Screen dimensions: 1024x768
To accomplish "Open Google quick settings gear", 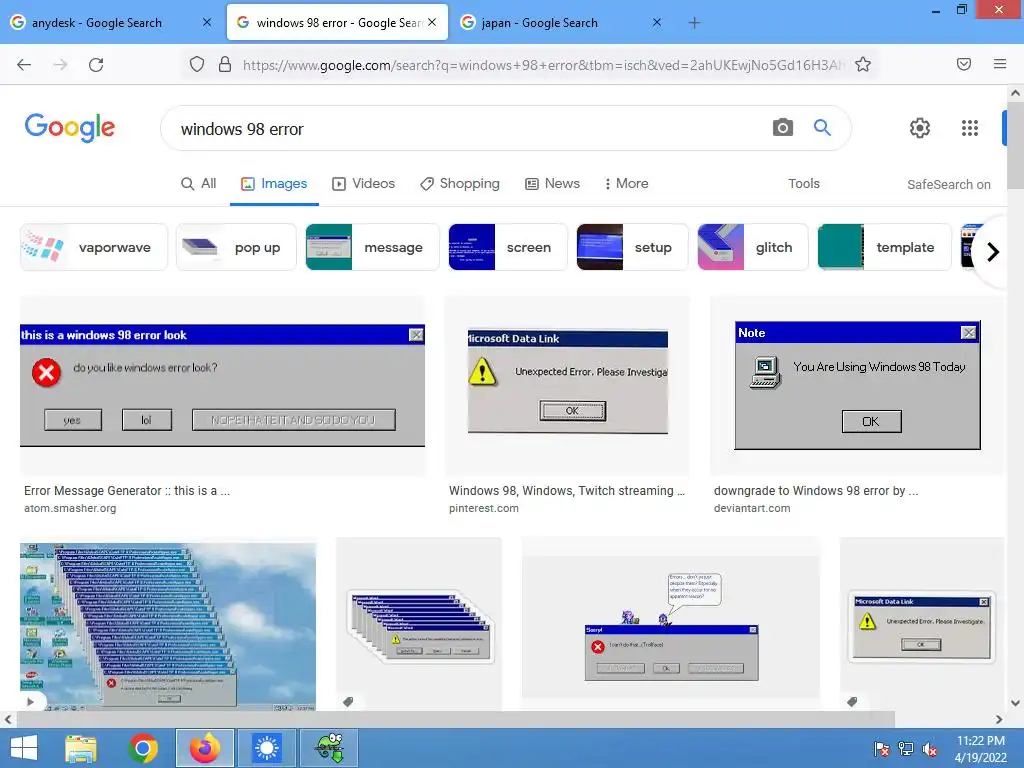I will coord(920,128).
